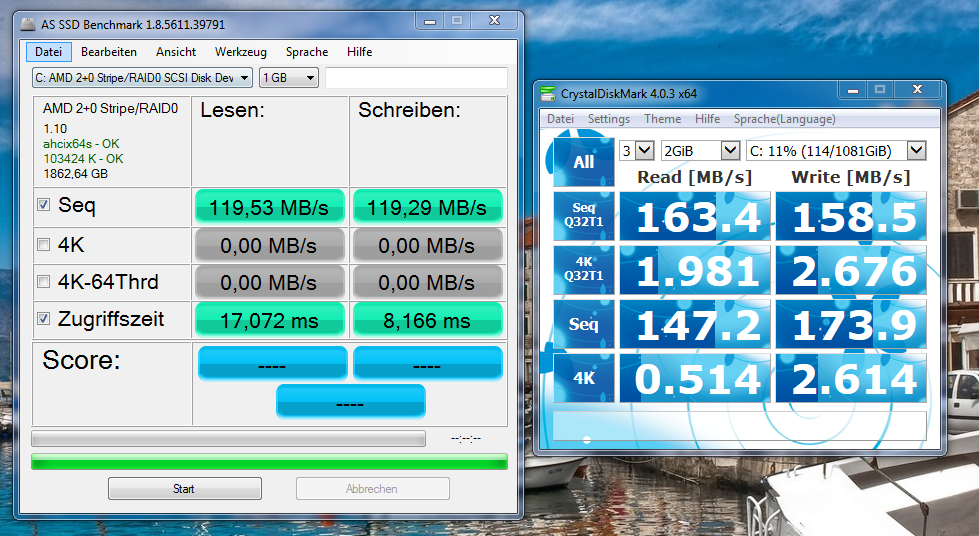Click the AS SSD Benchmark title bar icon

pos(28,24)
